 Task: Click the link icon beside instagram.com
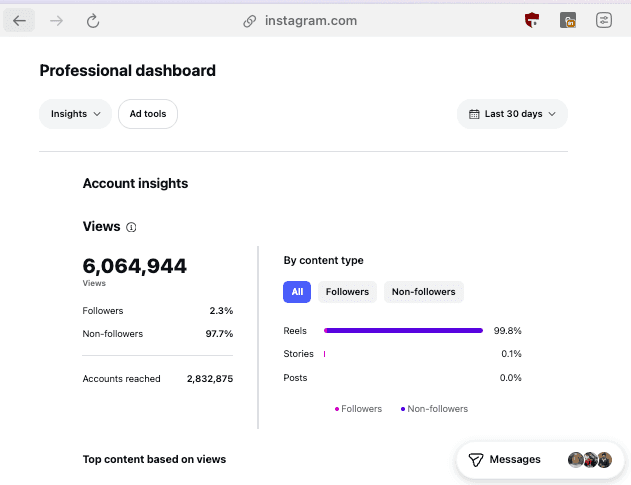pyautogui.click(x=250, y=21)
